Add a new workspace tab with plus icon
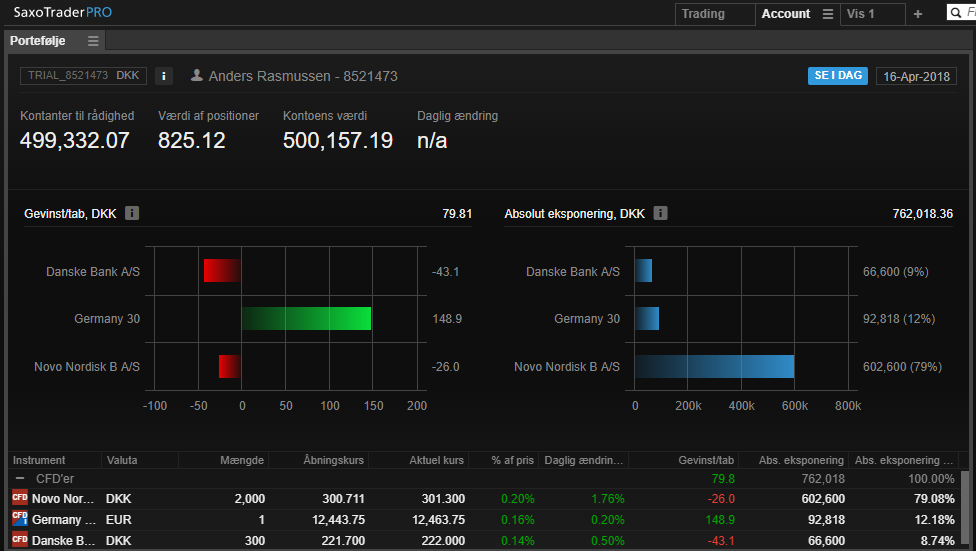The width and height of the screenshot is (976, 551). pyautogui.click(x=918, y=14)
